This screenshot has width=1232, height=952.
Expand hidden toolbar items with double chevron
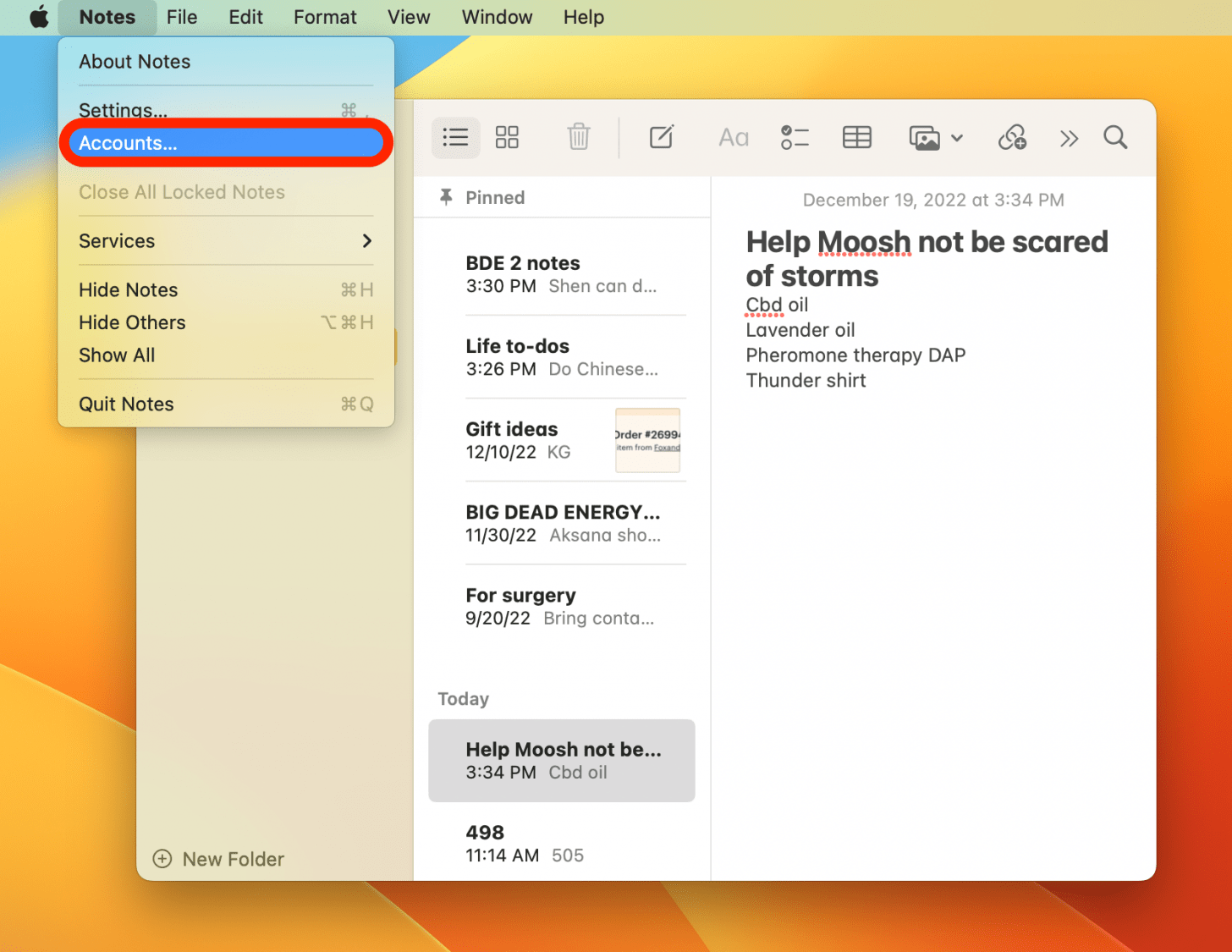1069,138
